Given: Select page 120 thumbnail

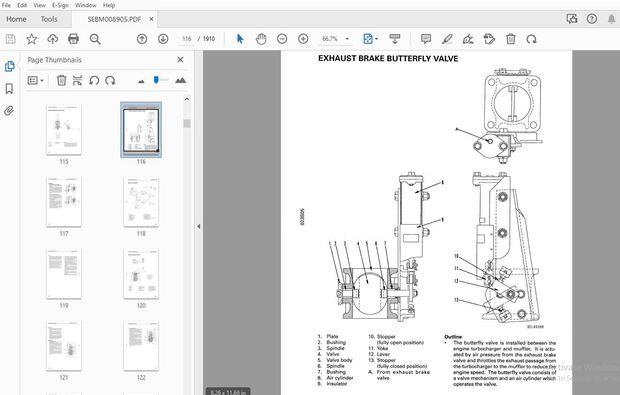Looking at the screenshot, I should (141, 274).
